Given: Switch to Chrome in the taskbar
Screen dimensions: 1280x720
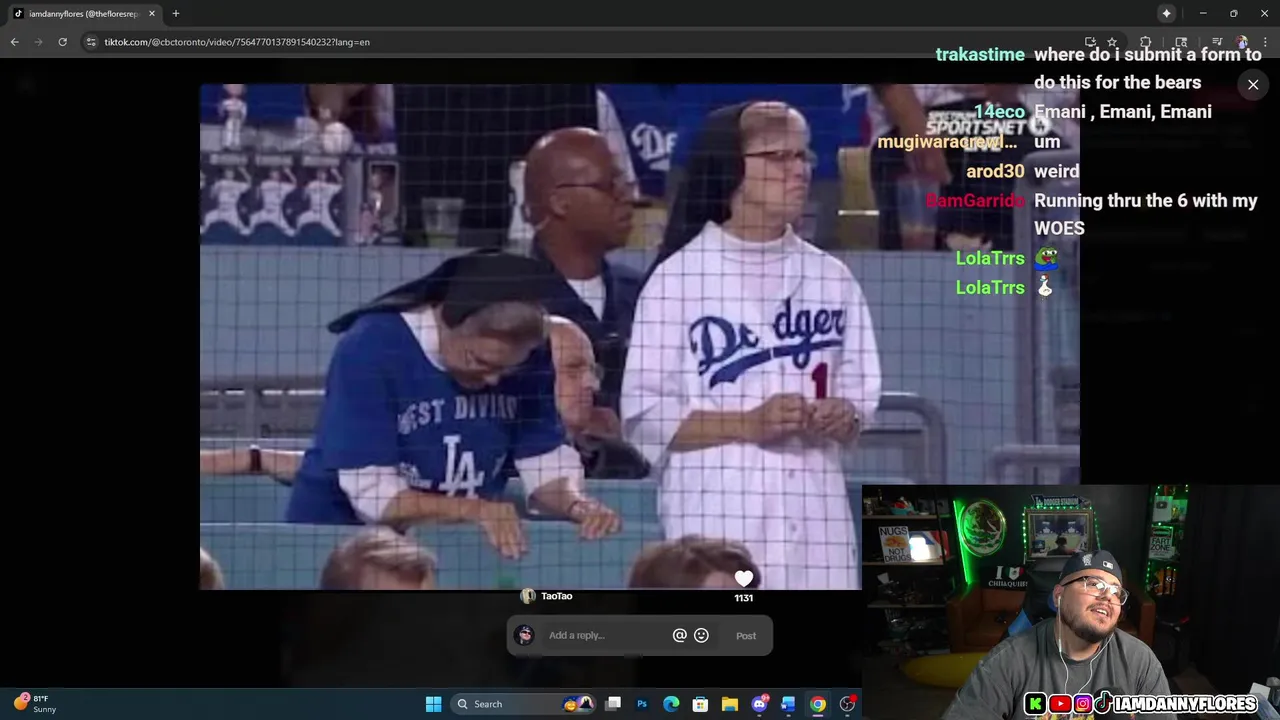Looking at the screenshot, I should pyautogui.click(x=818, y=704).
